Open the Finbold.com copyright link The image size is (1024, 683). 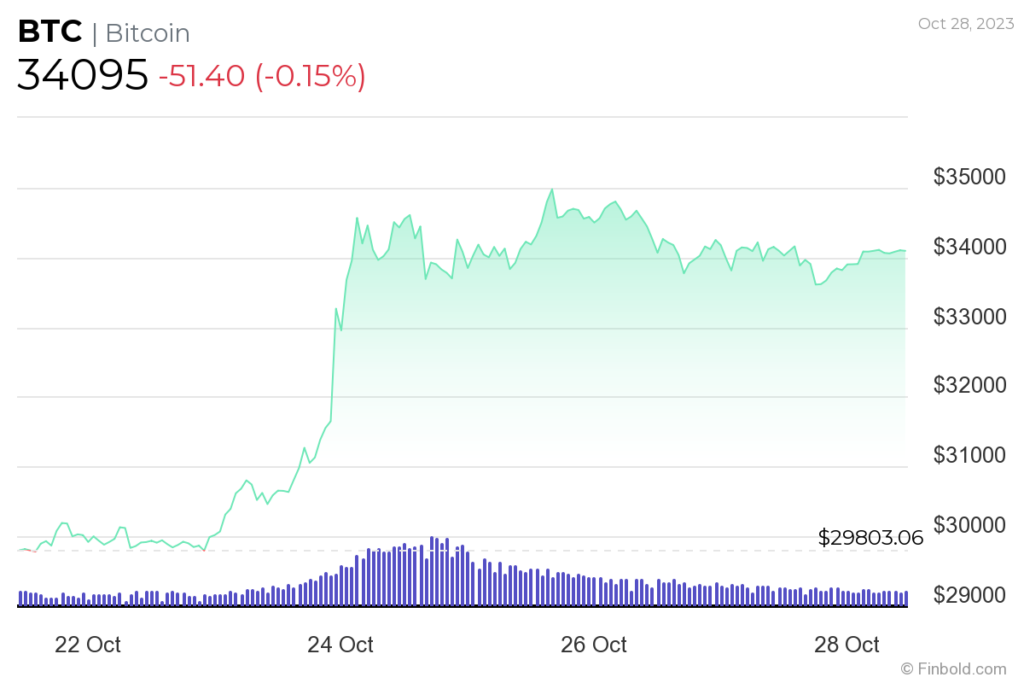(x=953, y=668)
